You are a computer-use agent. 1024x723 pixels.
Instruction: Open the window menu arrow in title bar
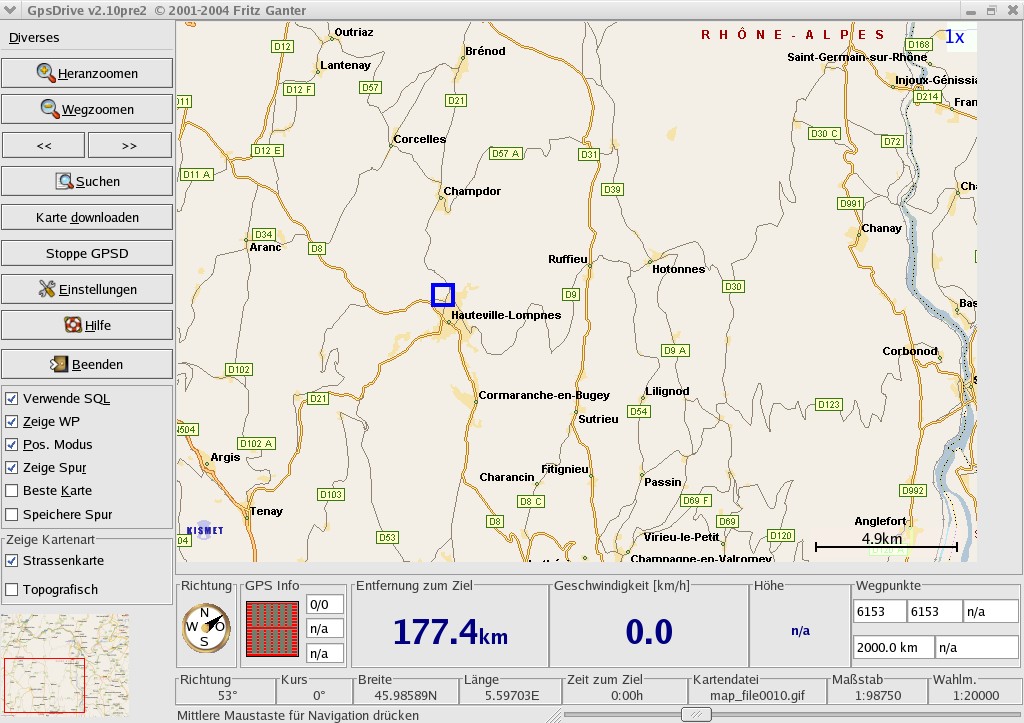(10, 10)
